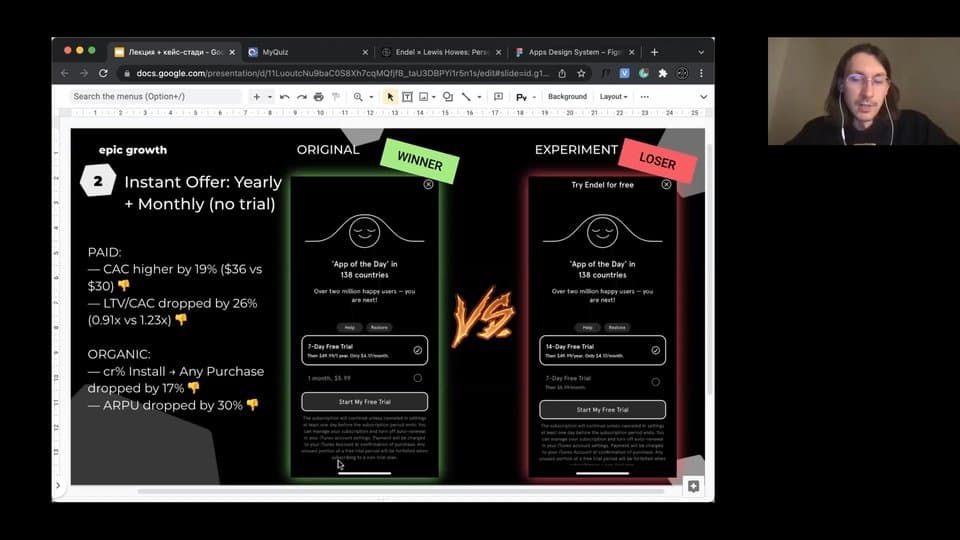Viewport: 960px width, 540px height.
Task: Click the Shape tool icon
Action: pyautogui.click(x=448, y=97)
